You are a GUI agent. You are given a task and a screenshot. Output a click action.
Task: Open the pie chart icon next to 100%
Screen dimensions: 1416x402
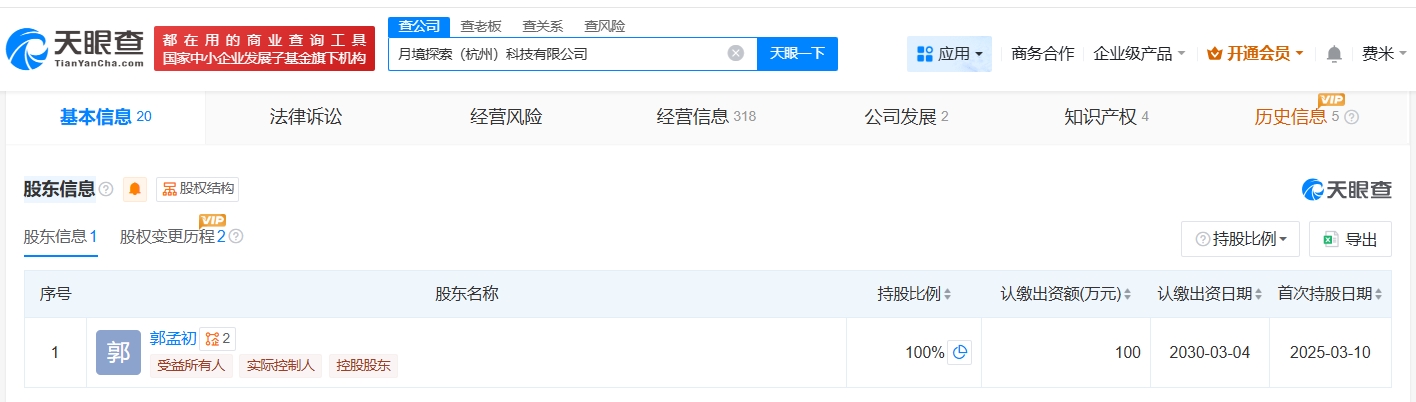pos(959,352)
